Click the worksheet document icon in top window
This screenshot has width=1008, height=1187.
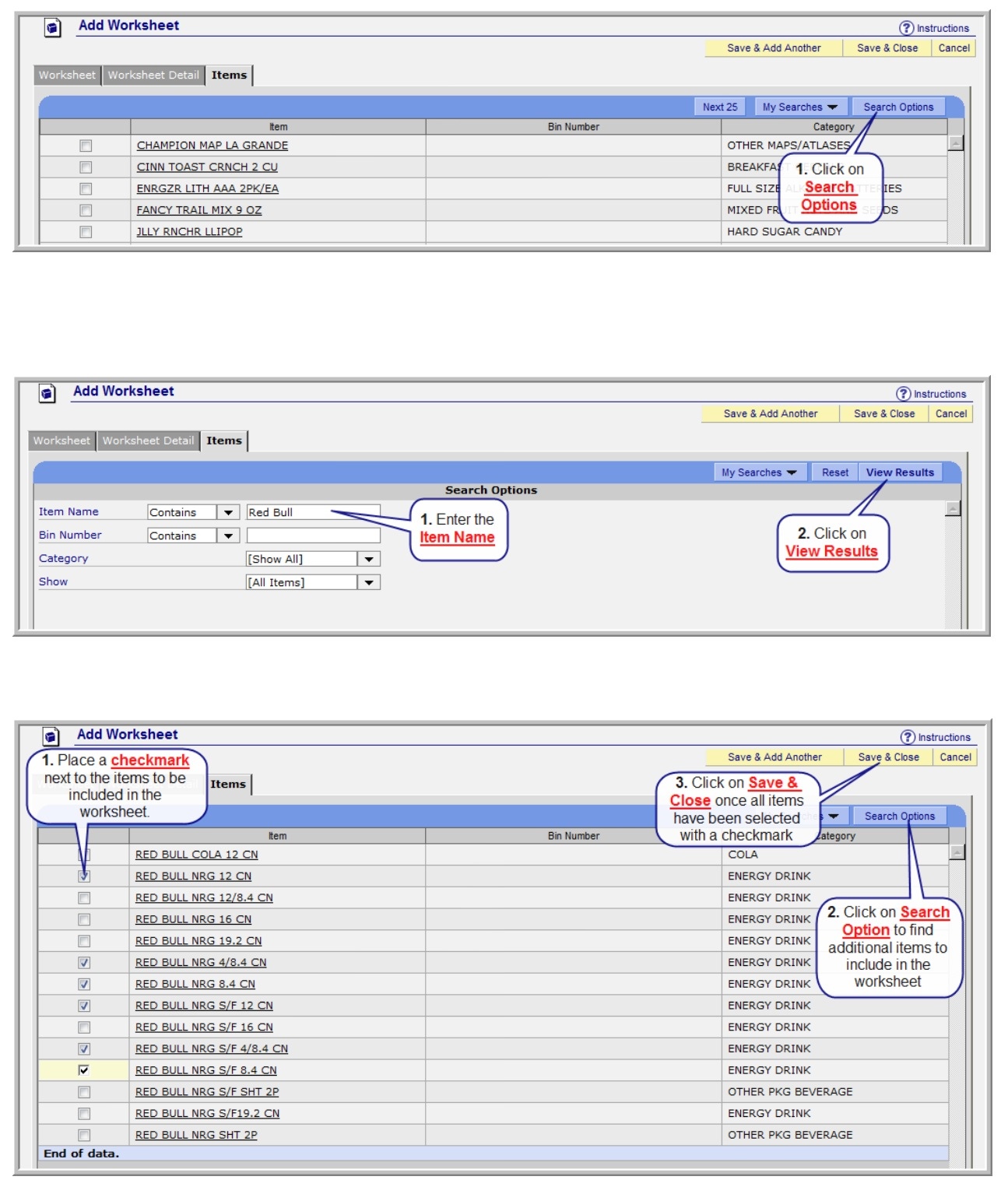click(x=52, y=29)
